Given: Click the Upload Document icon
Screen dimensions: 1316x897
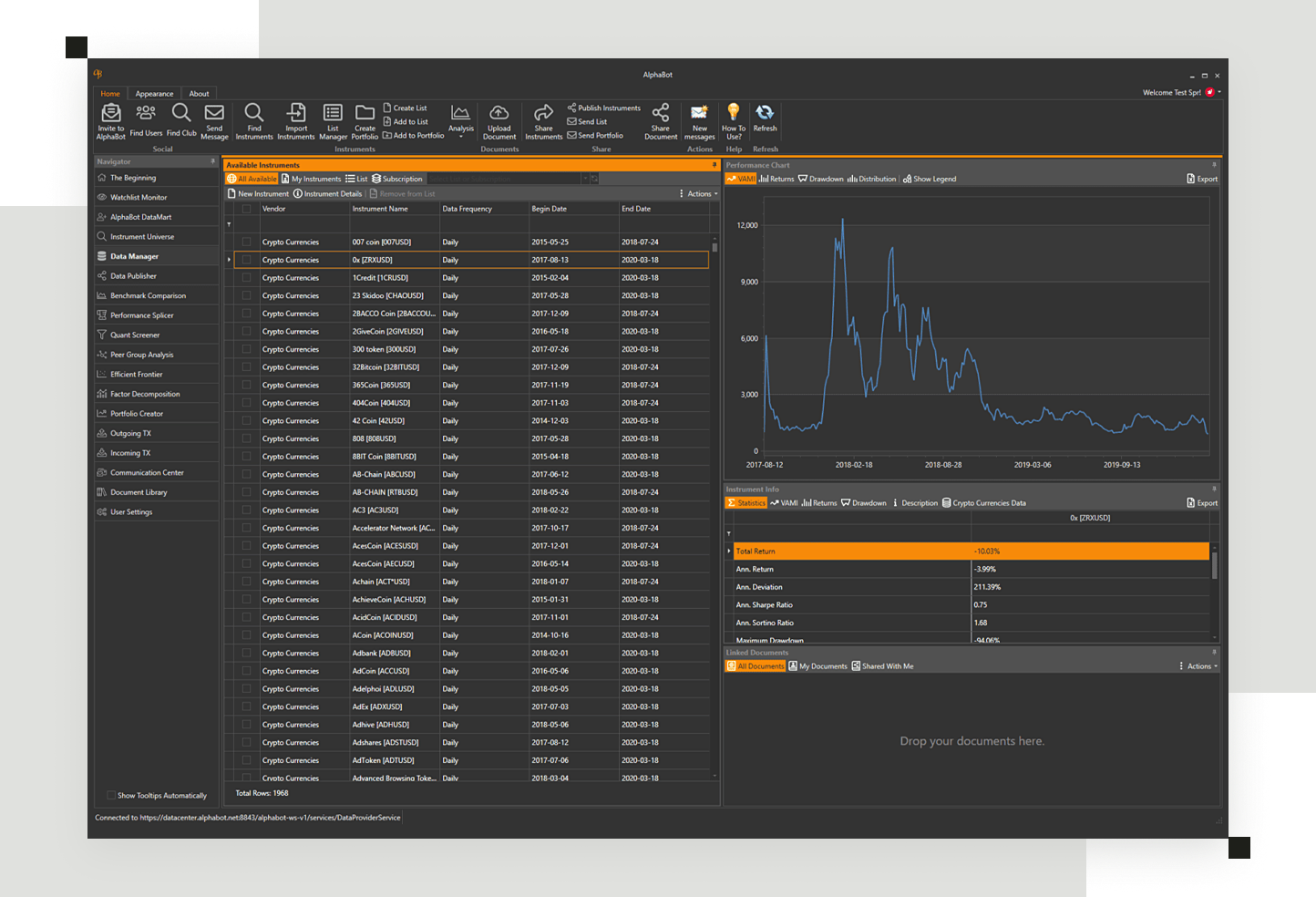Looking at the screenshot, I should point(499,113).
